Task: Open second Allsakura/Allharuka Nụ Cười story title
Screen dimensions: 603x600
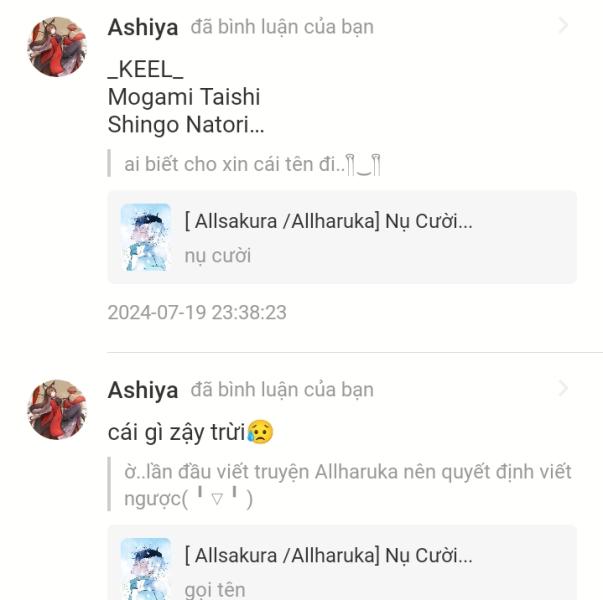Action: click(x=328, y=555)
